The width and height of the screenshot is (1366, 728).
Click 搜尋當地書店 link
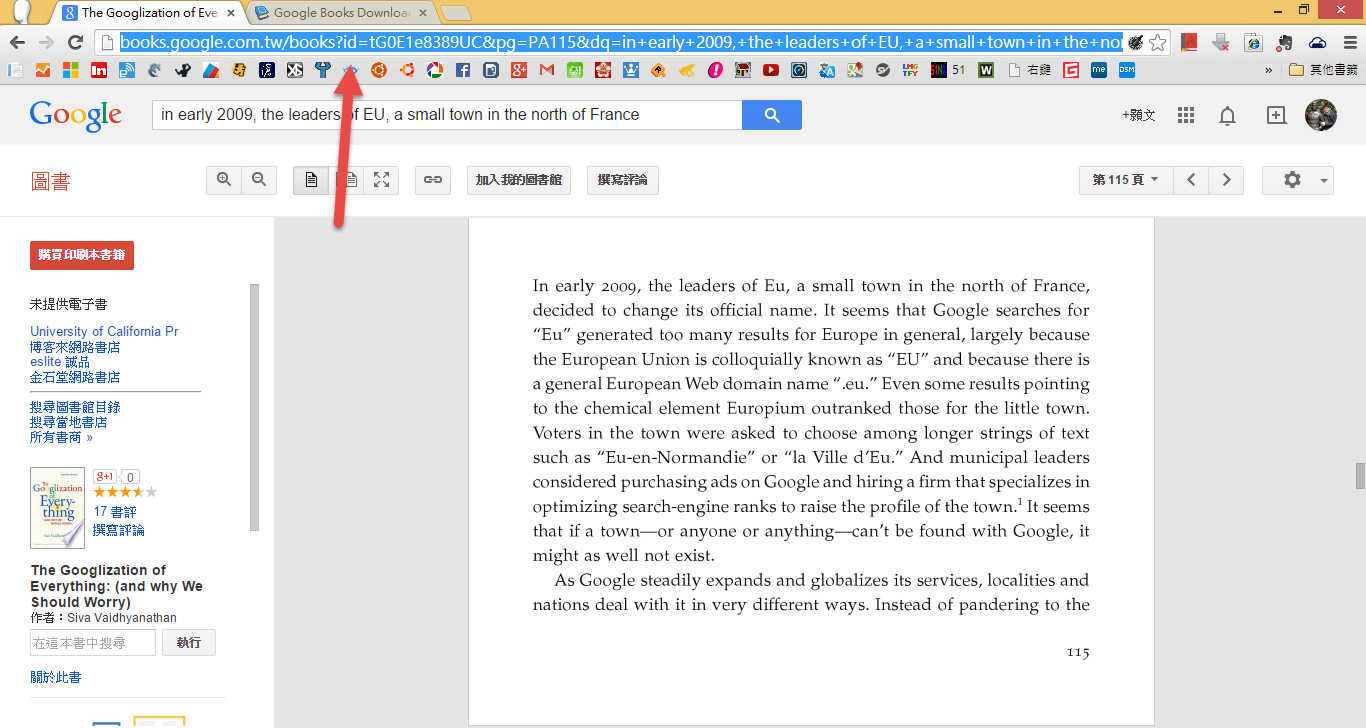[68, 422]
